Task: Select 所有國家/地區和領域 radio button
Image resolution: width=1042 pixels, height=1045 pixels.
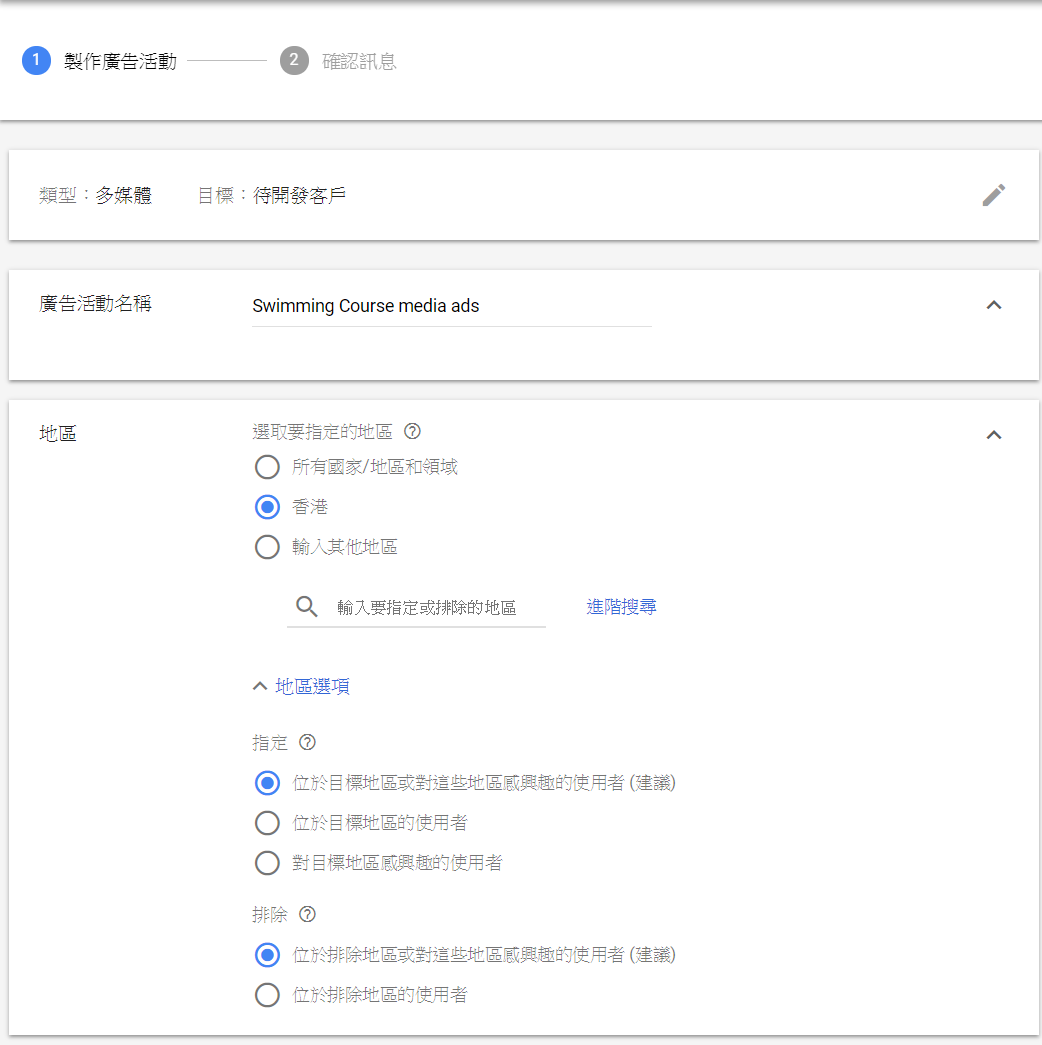Action: [267, 467]
